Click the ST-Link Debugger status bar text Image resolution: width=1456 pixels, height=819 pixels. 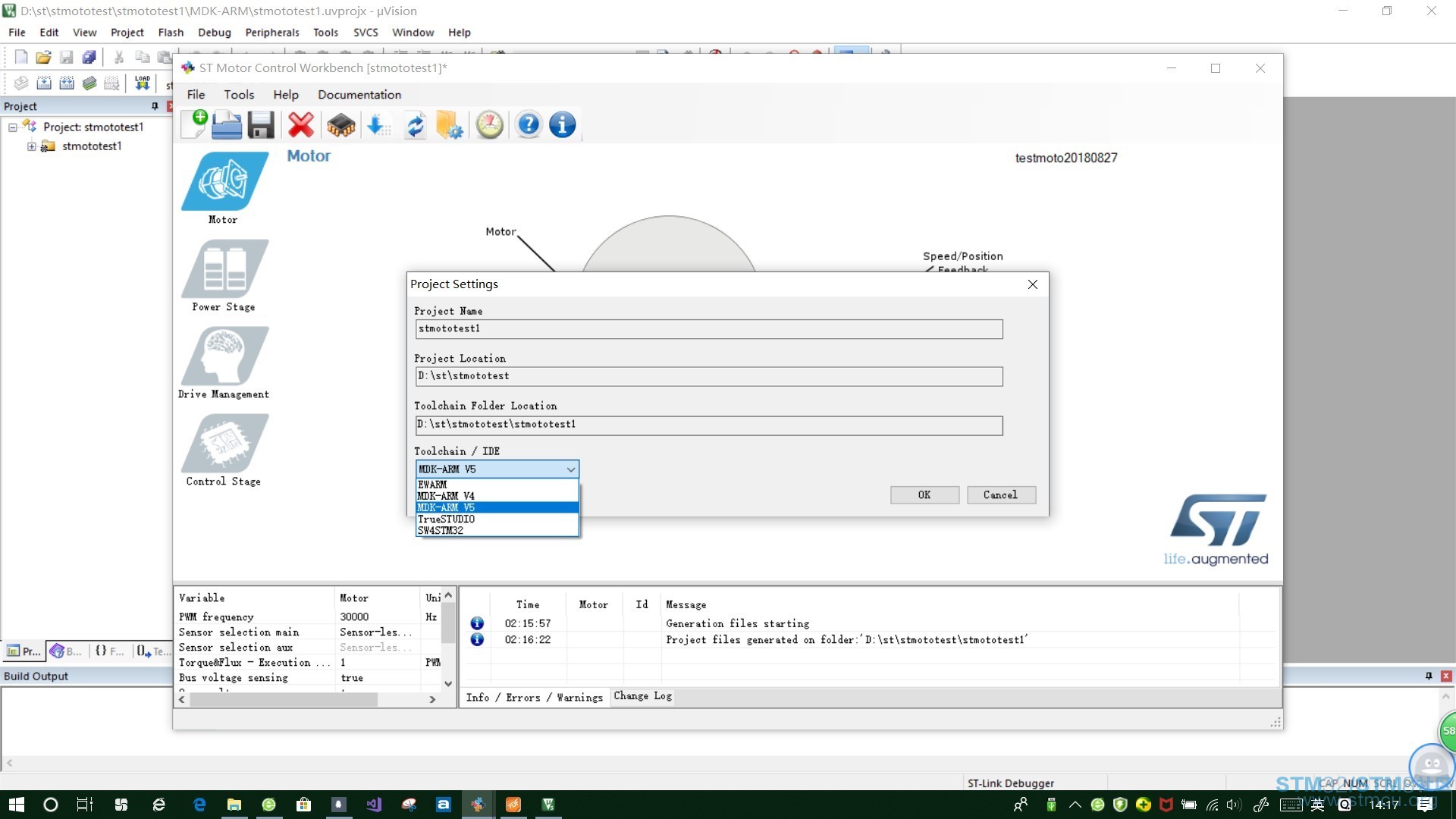click(x=1011, y=783)
